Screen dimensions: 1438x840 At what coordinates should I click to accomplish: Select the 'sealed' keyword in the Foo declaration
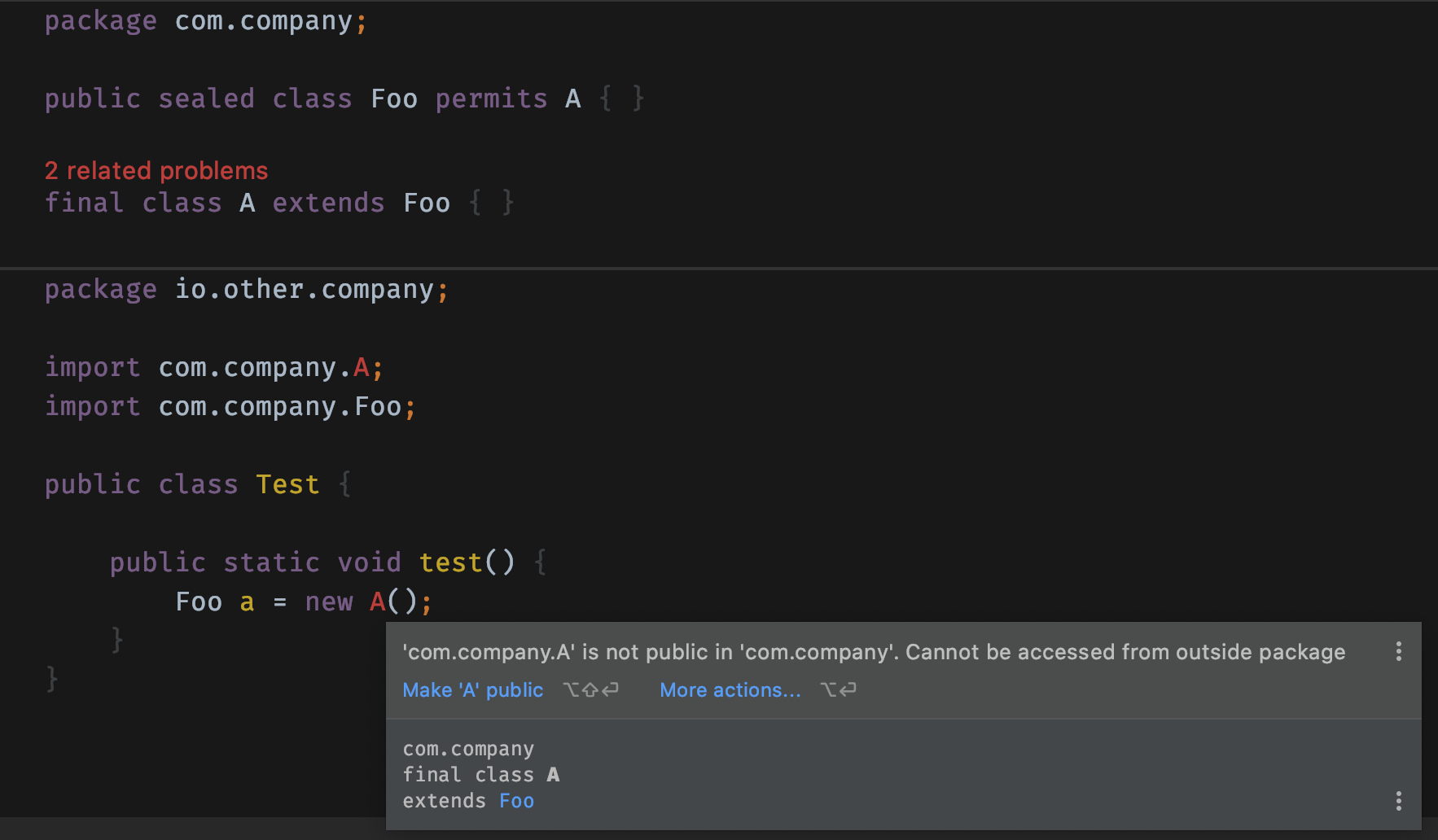click(206, 98)
